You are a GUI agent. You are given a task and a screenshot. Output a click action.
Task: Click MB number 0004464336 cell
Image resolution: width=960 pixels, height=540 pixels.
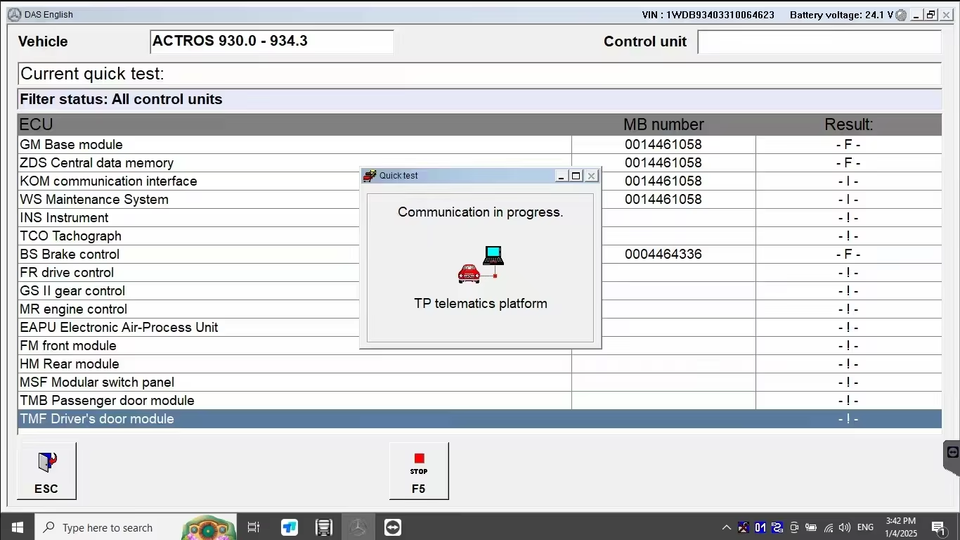click(663, 254)
